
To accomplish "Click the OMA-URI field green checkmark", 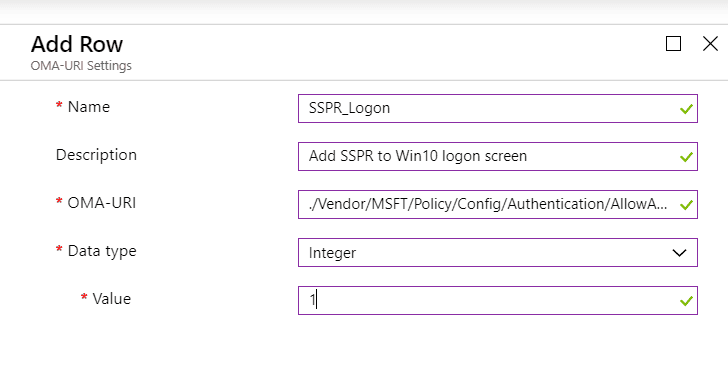I will [x=686, y=205].
